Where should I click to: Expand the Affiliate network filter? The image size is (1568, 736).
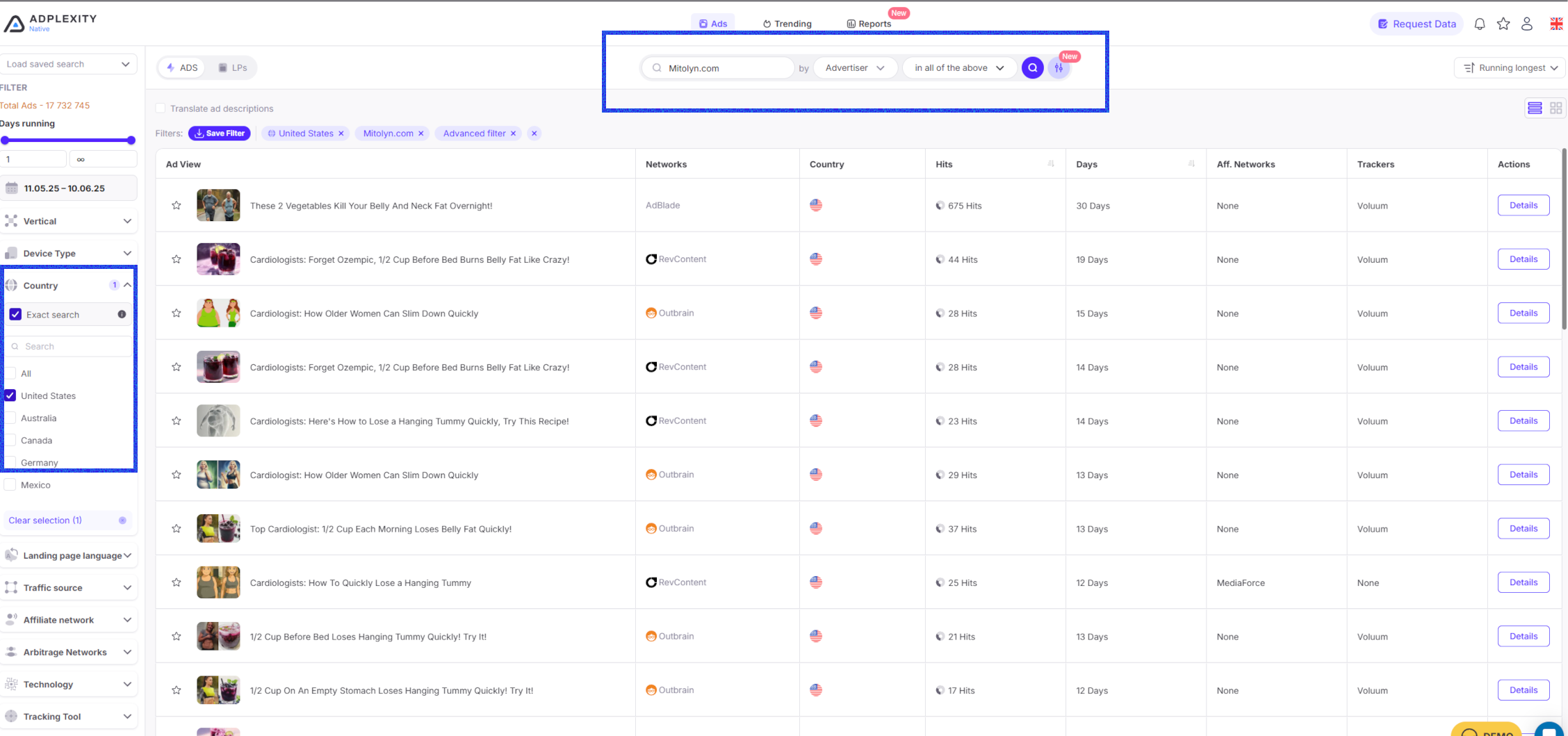click(x=69, y=620)
